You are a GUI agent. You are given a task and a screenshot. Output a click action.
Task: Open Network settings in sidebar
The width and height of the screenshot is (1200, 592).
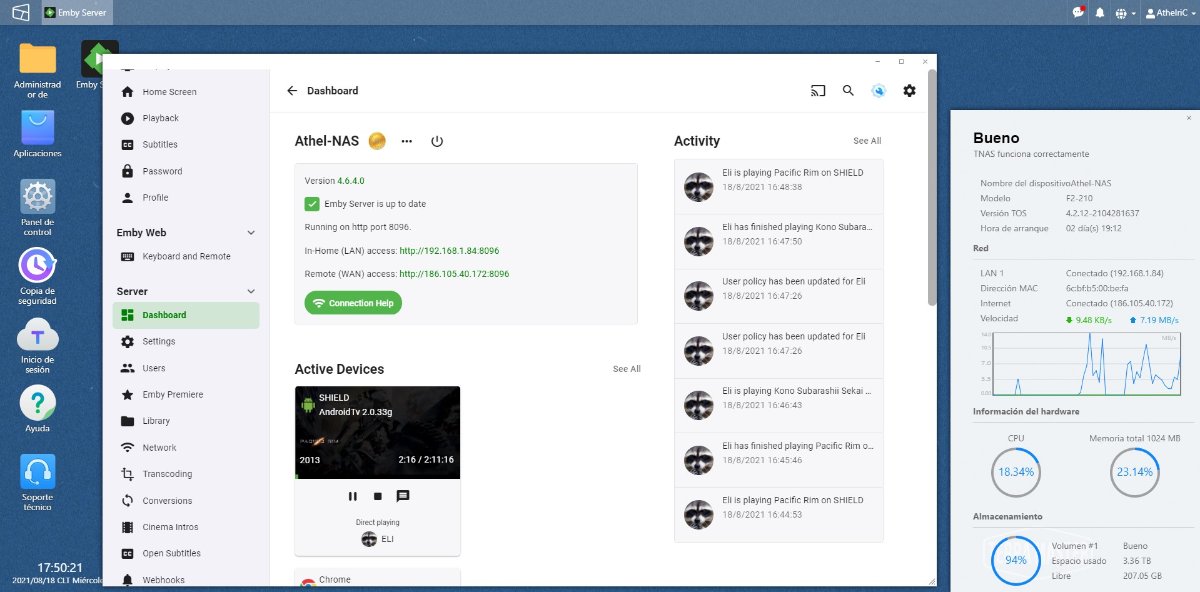point(186,448)
